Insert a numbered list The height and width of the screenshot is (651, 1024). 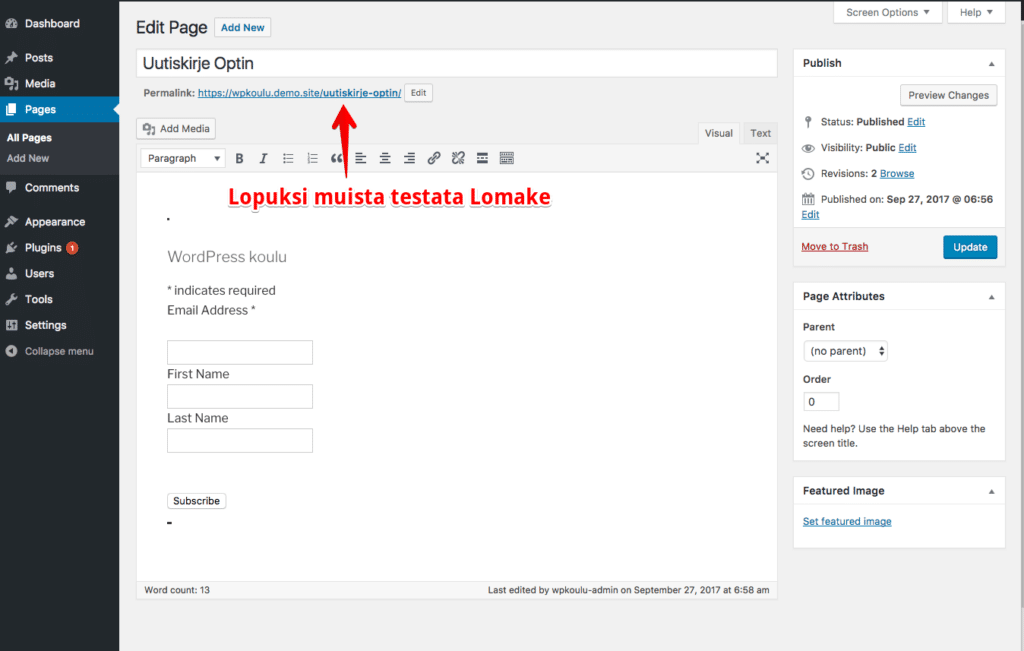click(312, 158)
